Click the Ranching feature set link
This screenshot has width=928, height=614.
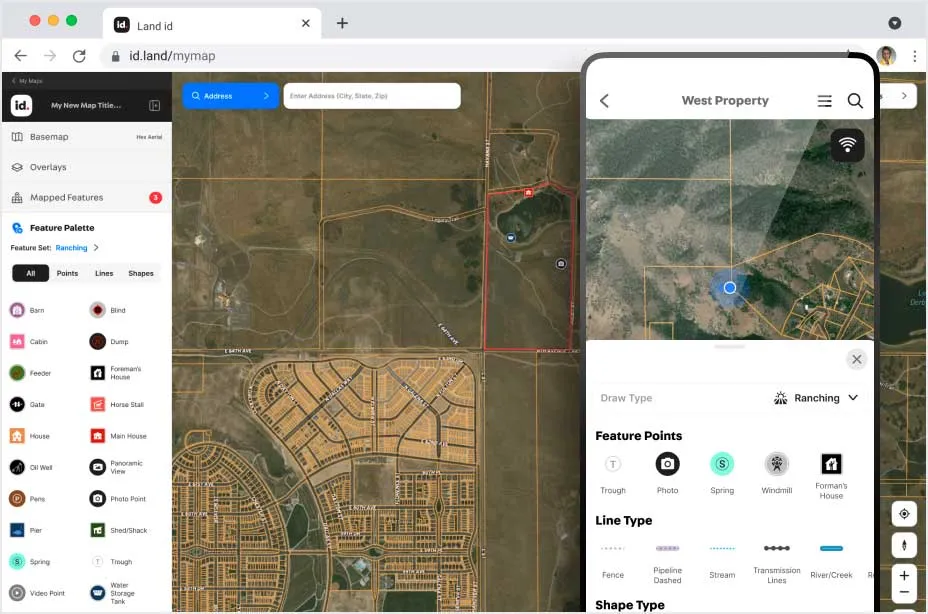pos(71,247)
